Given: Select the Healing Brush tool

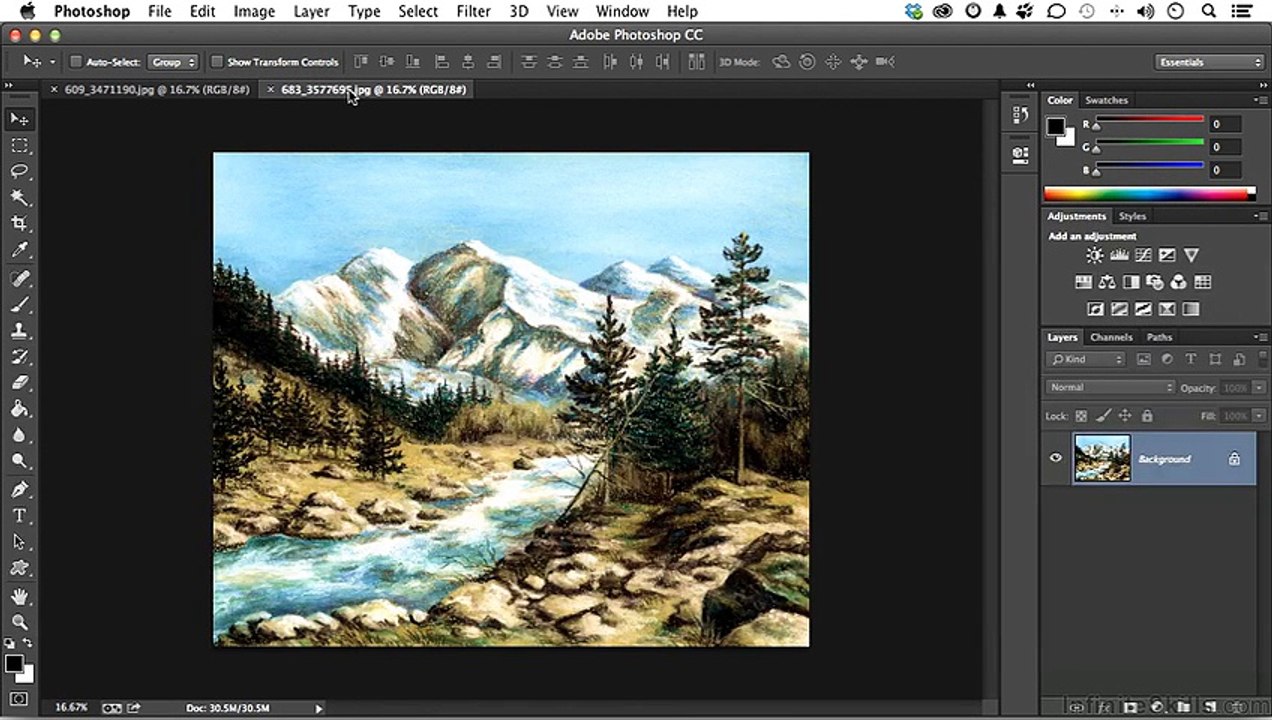Looking at the screenshot, I should (19, 279).
